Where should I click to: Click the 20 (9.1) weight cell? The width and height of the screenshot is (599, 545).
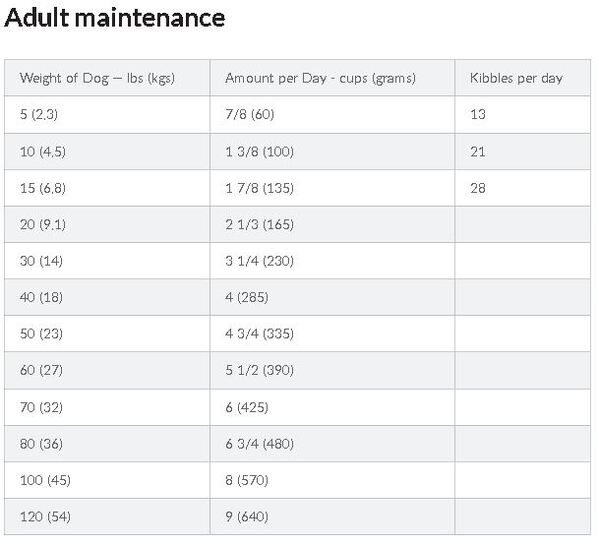(107, 224)
